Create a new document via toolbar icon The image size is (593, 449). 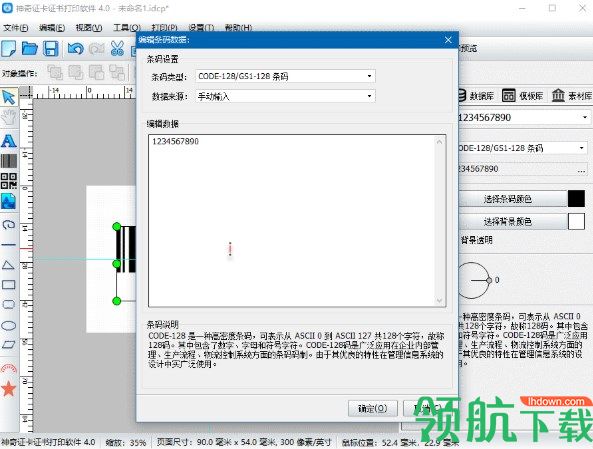9,49
